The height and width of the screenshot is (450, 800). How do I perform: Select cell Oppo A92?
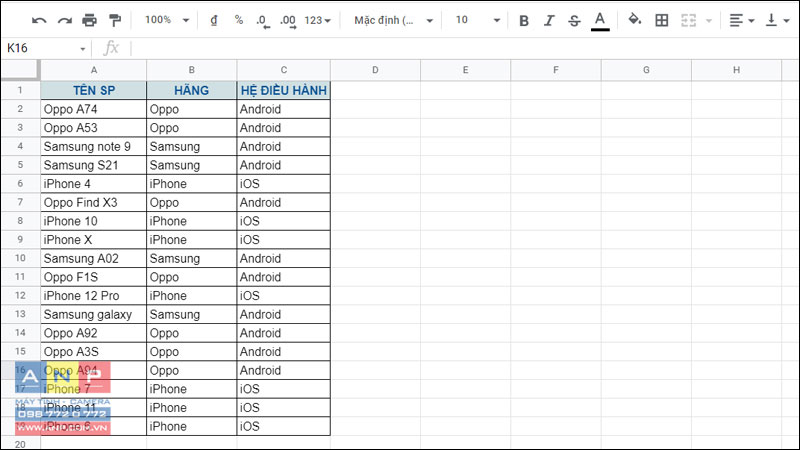tap(94, 333)
